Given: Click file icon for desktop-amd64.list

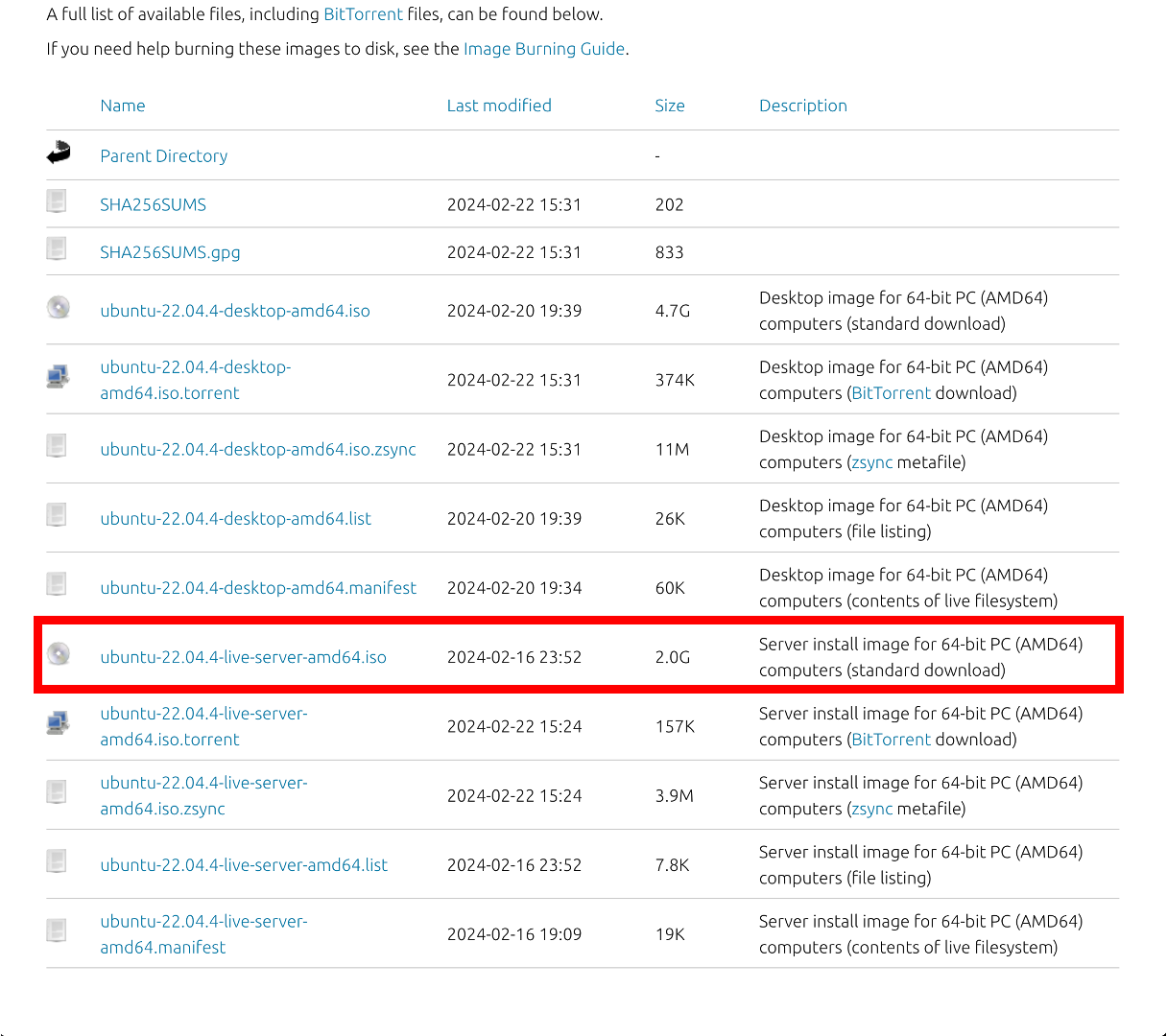Looking at the screenshot, I should click(58, 514).
